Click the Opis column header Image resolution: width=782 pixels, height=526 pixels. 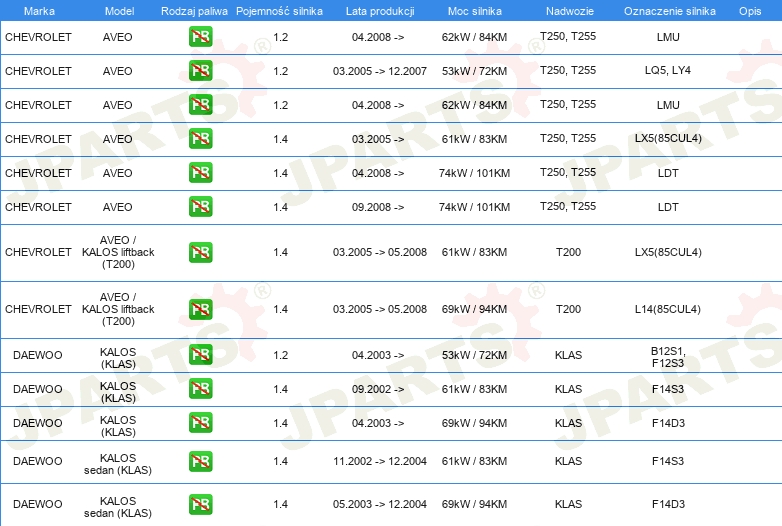[750, 11]
